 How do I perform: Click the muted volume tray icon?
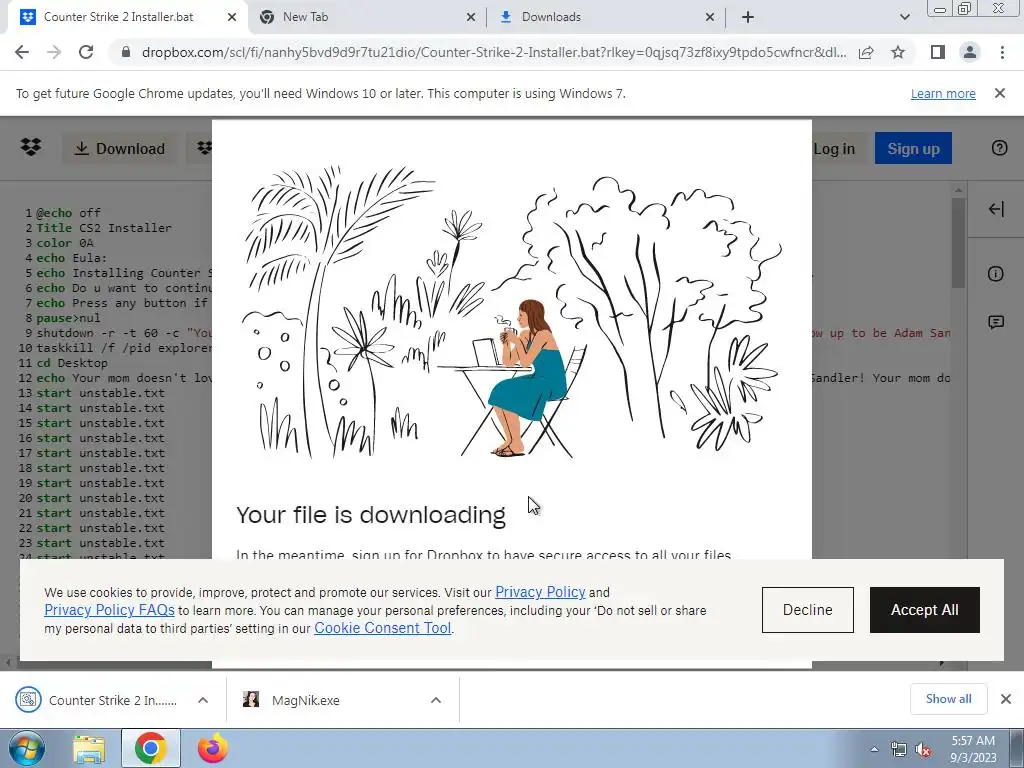tap(923, 750)
